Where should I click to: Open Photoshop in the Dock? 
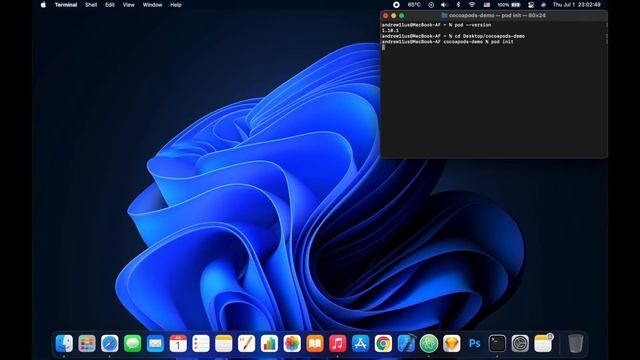[x=474, y=343]
